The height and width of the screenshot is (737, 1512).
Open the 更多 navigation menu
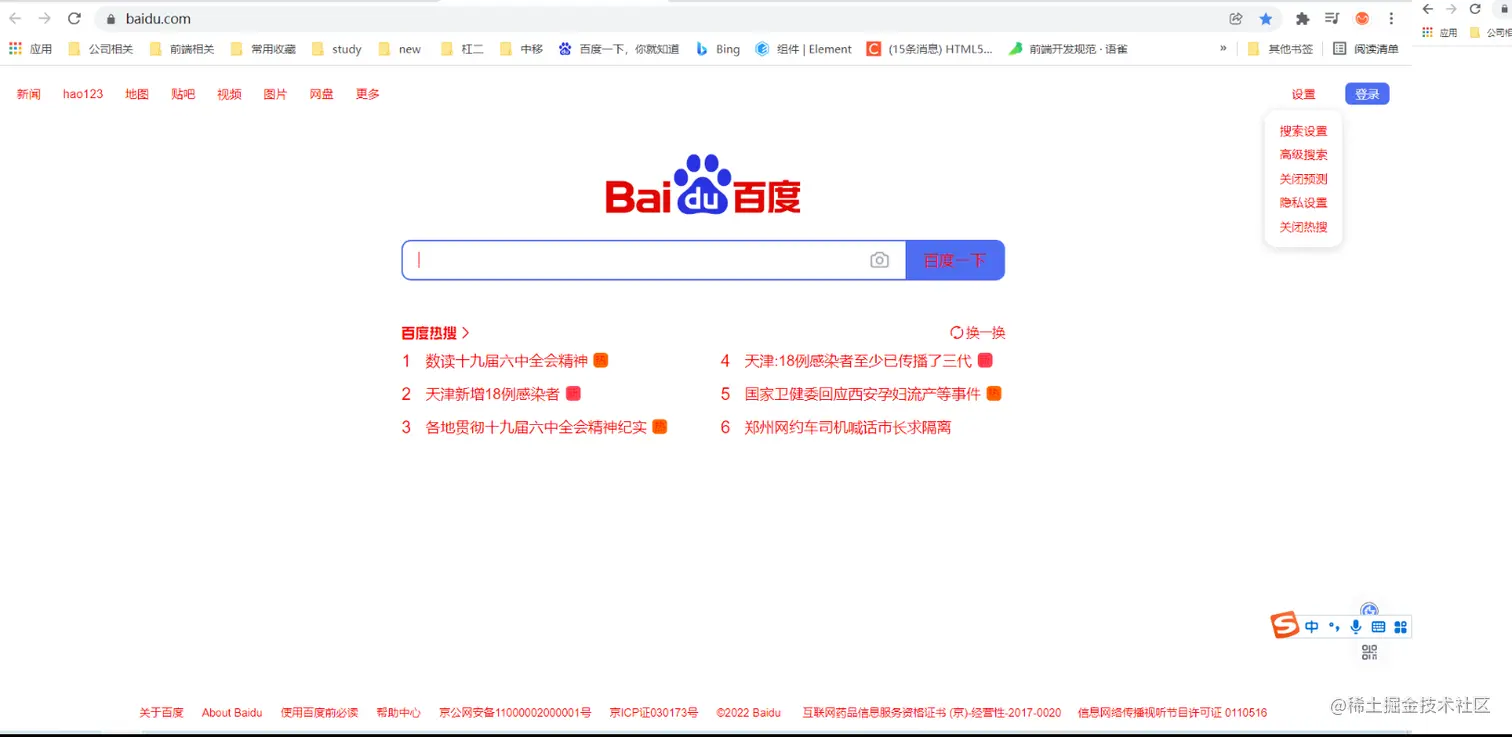pyautogui.click(x=368, y=94)
